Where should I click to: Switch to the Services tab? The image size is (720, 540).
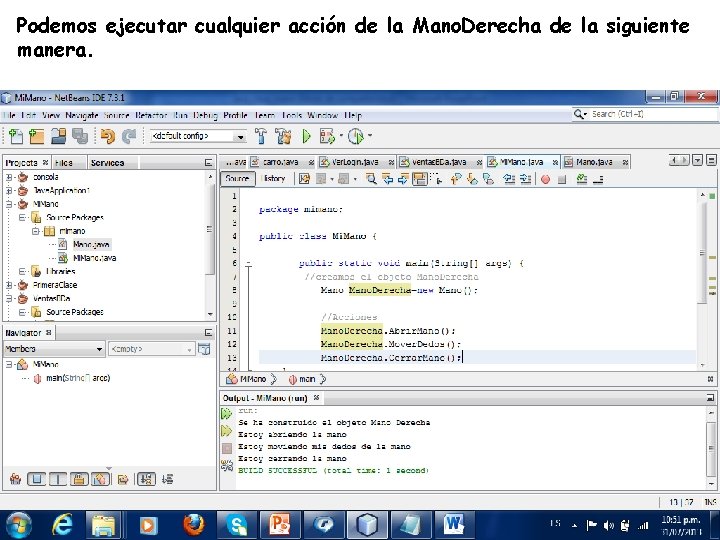click(107, 163)
